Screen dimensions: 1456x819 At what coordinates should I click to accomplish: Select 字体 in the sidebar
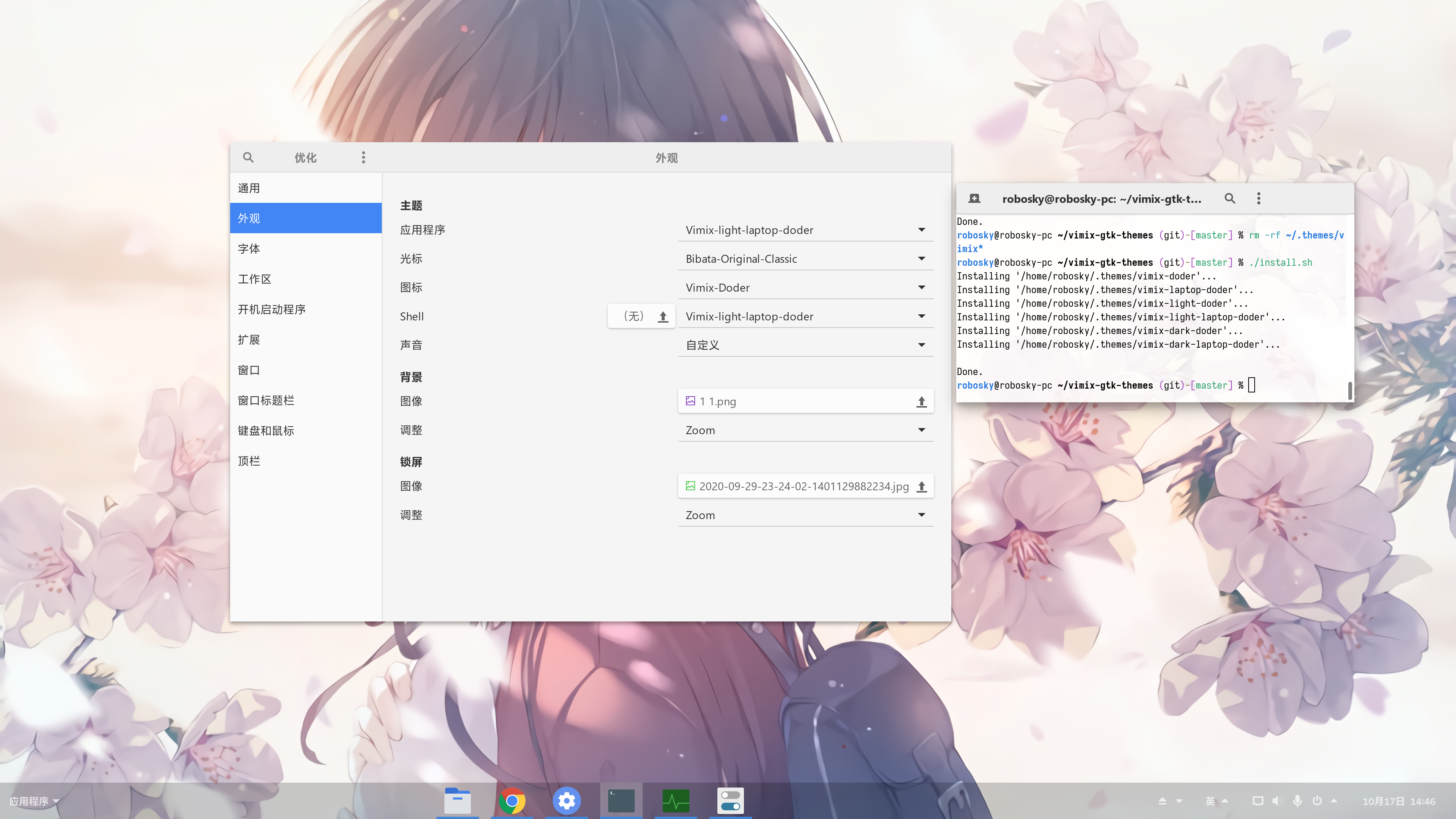[306, 249]
